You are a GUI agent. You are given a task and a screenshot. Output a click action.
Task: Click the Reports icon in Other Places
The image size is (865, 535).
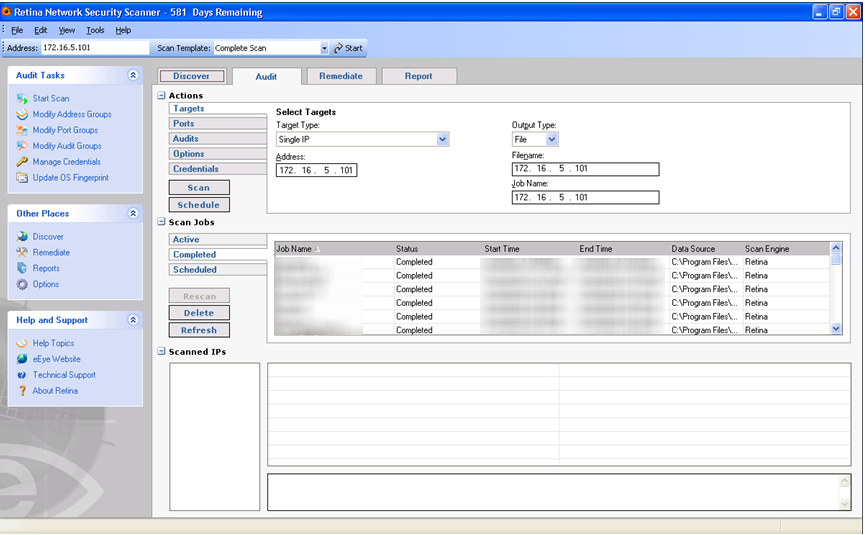pyautogui.click(x=22, y=269)
